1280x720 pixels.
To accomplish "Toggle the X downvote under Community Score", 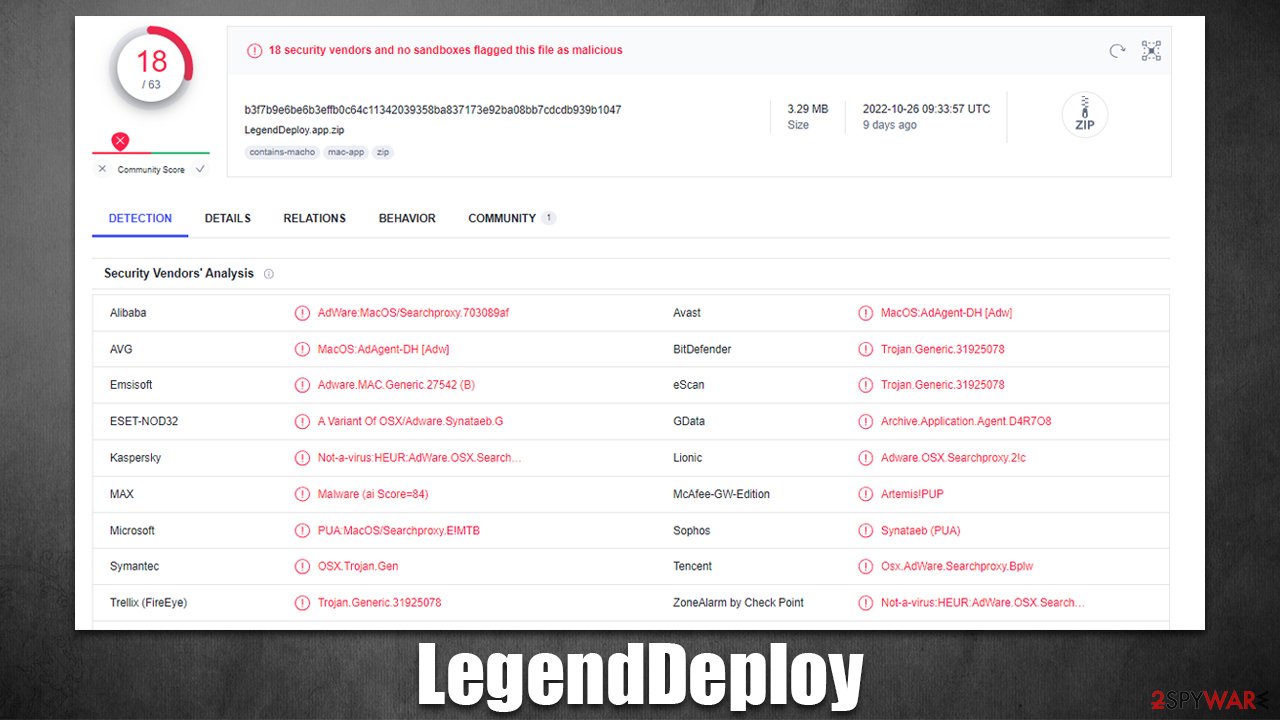I will tap(102, 169).
